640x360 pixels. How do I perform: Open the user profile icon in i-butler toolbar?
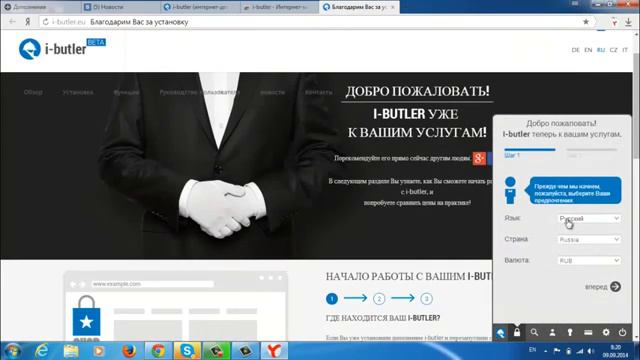coord(552,333)
